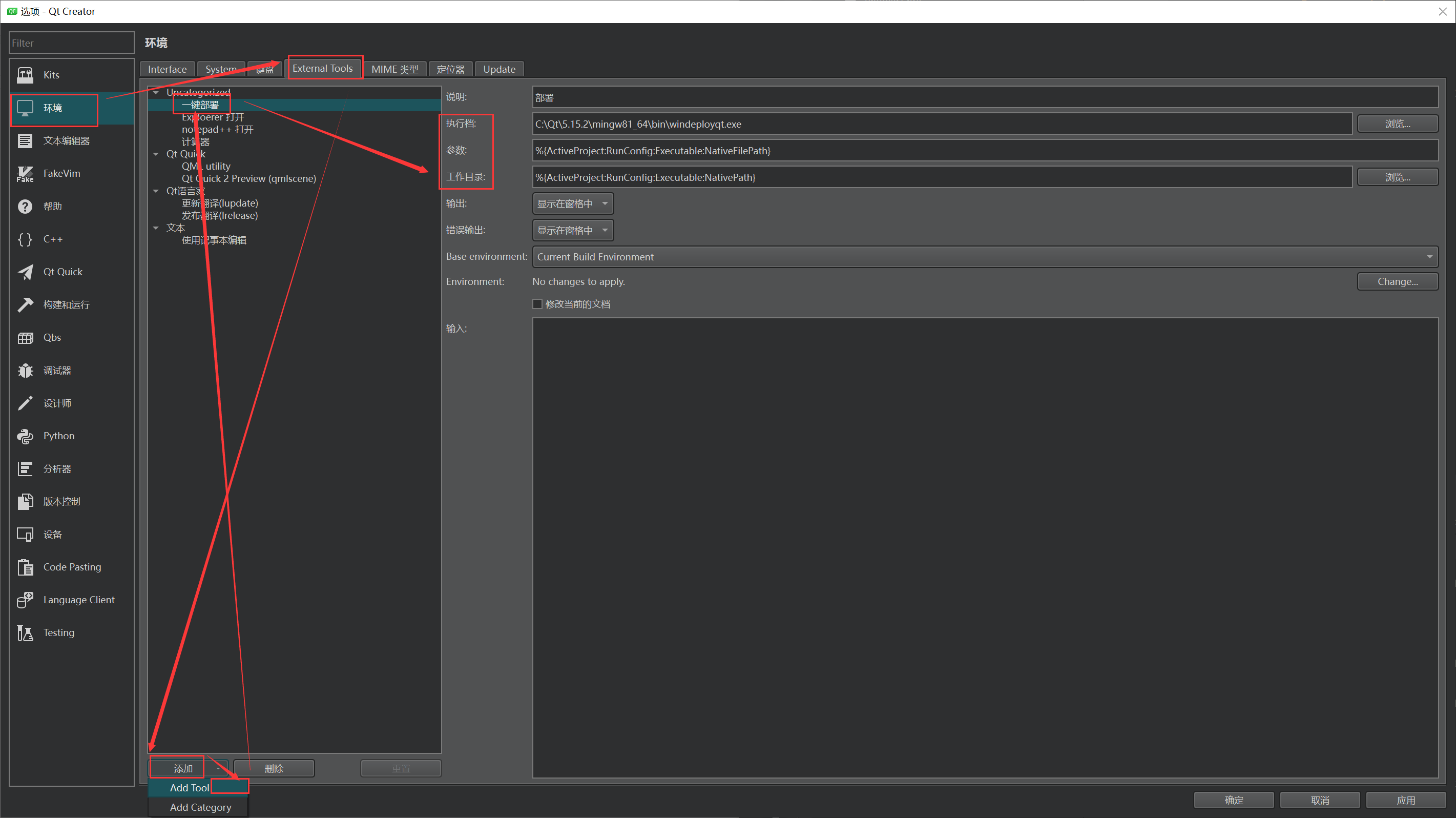The height and width of the screenshot is (818, 1456).
Task: Close the options dialog window
Action: tap(1442, 11)
